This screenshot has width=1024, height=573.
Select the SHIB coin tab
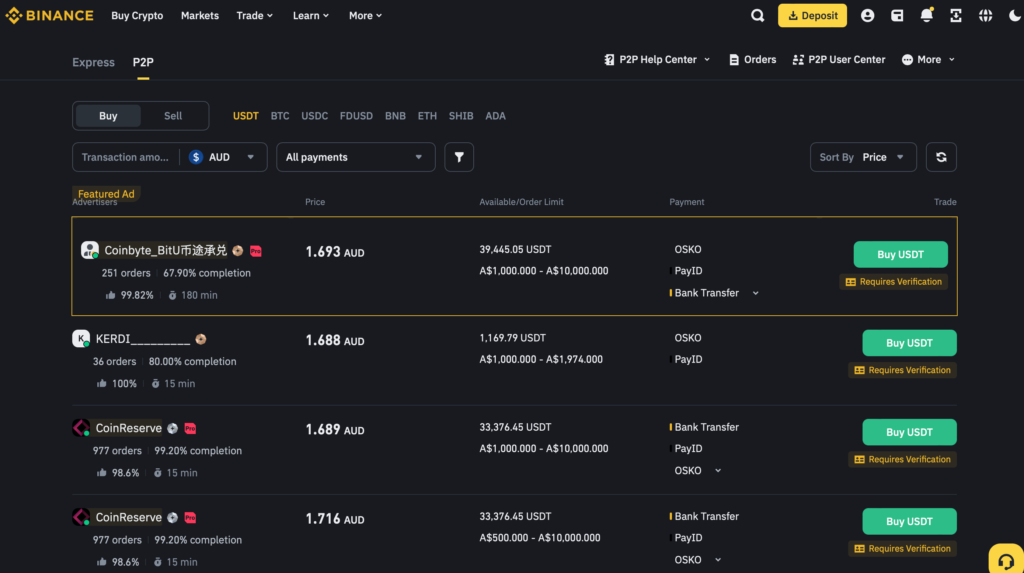(461, 116)
